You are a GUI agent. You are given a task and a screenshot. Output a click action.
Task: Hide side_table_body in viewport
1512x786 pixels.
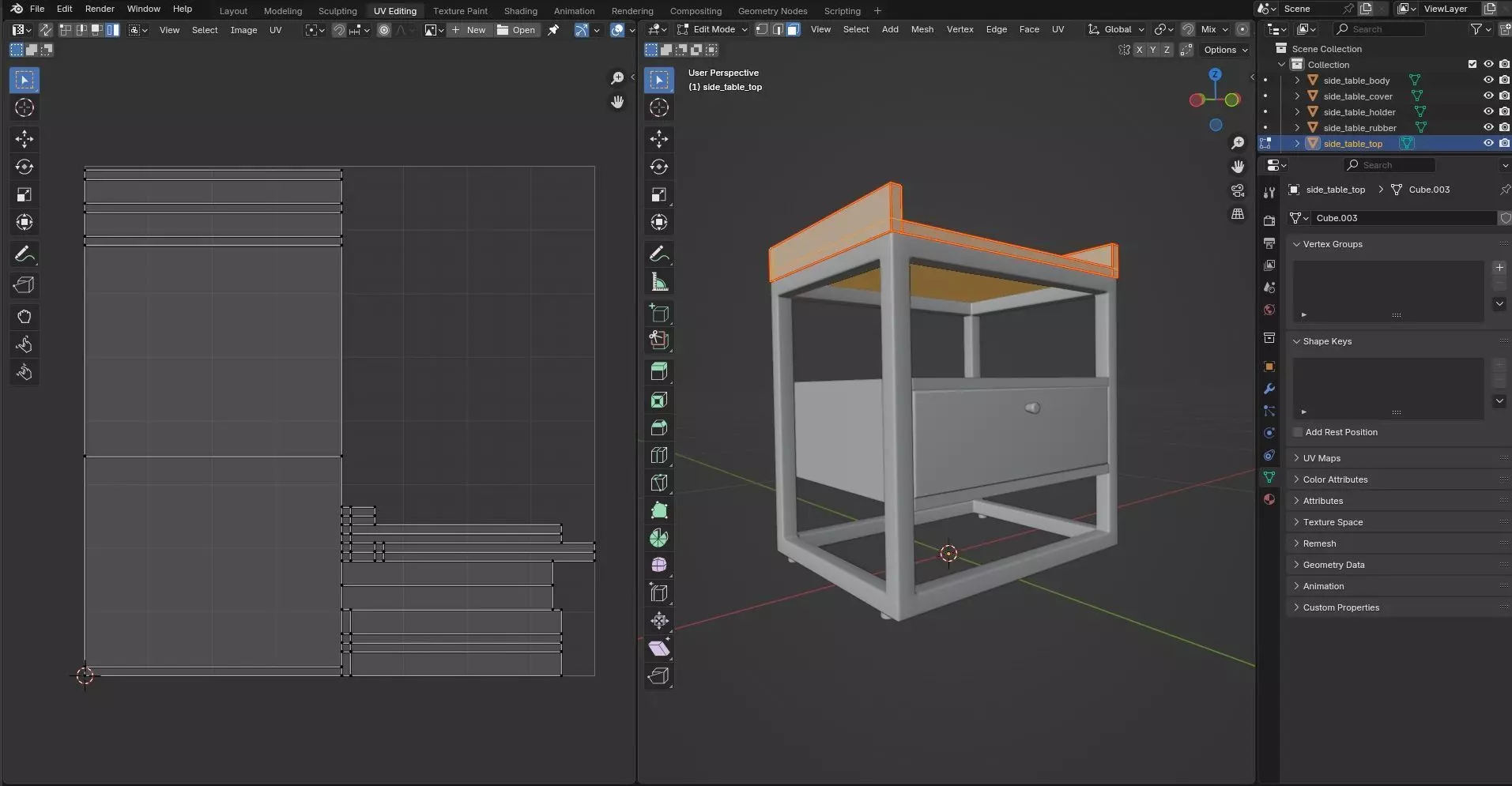pyautogui.click(x=1488, y=80)
